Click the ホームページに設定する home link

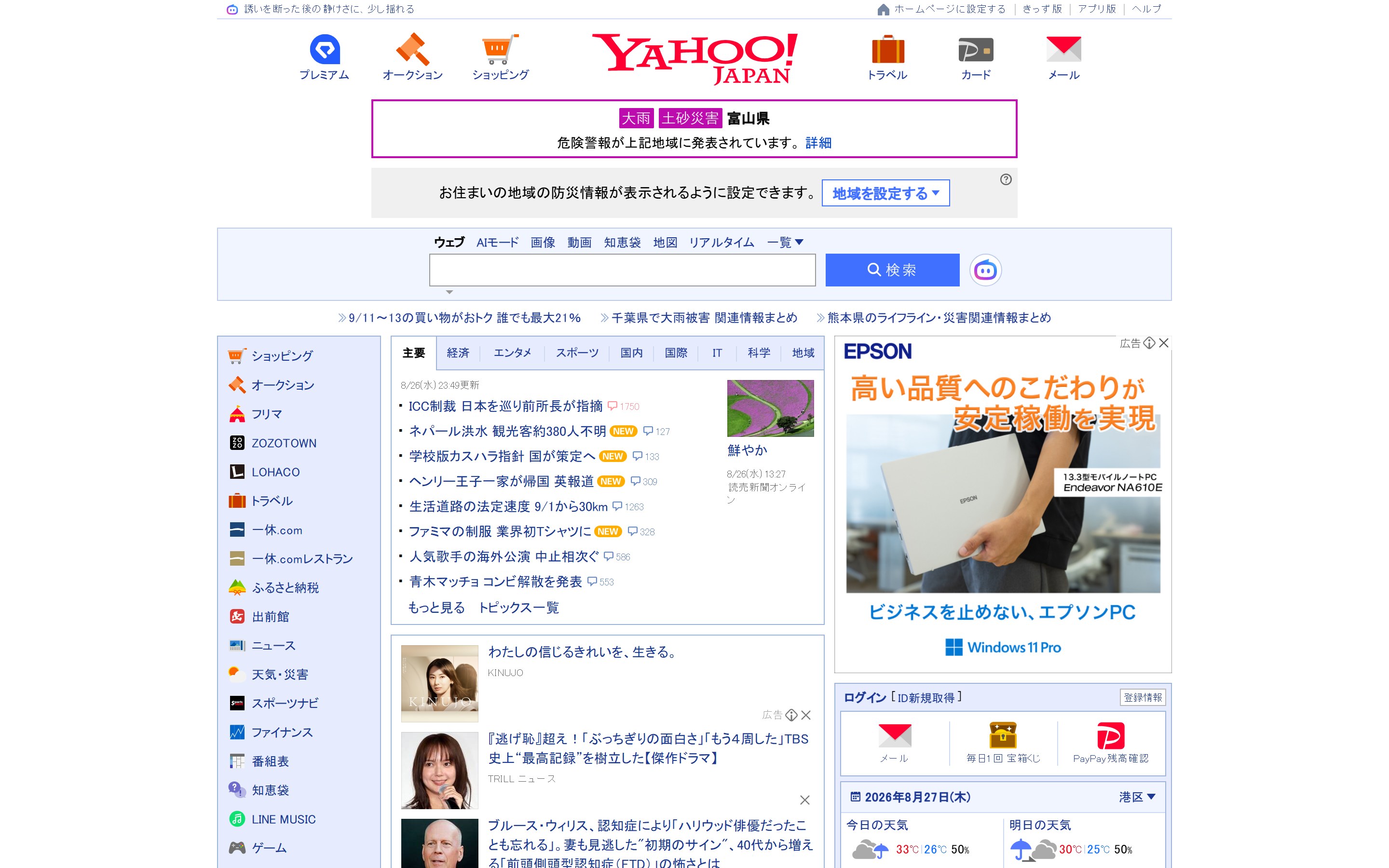pyautogui.click(x=942, y=9)
